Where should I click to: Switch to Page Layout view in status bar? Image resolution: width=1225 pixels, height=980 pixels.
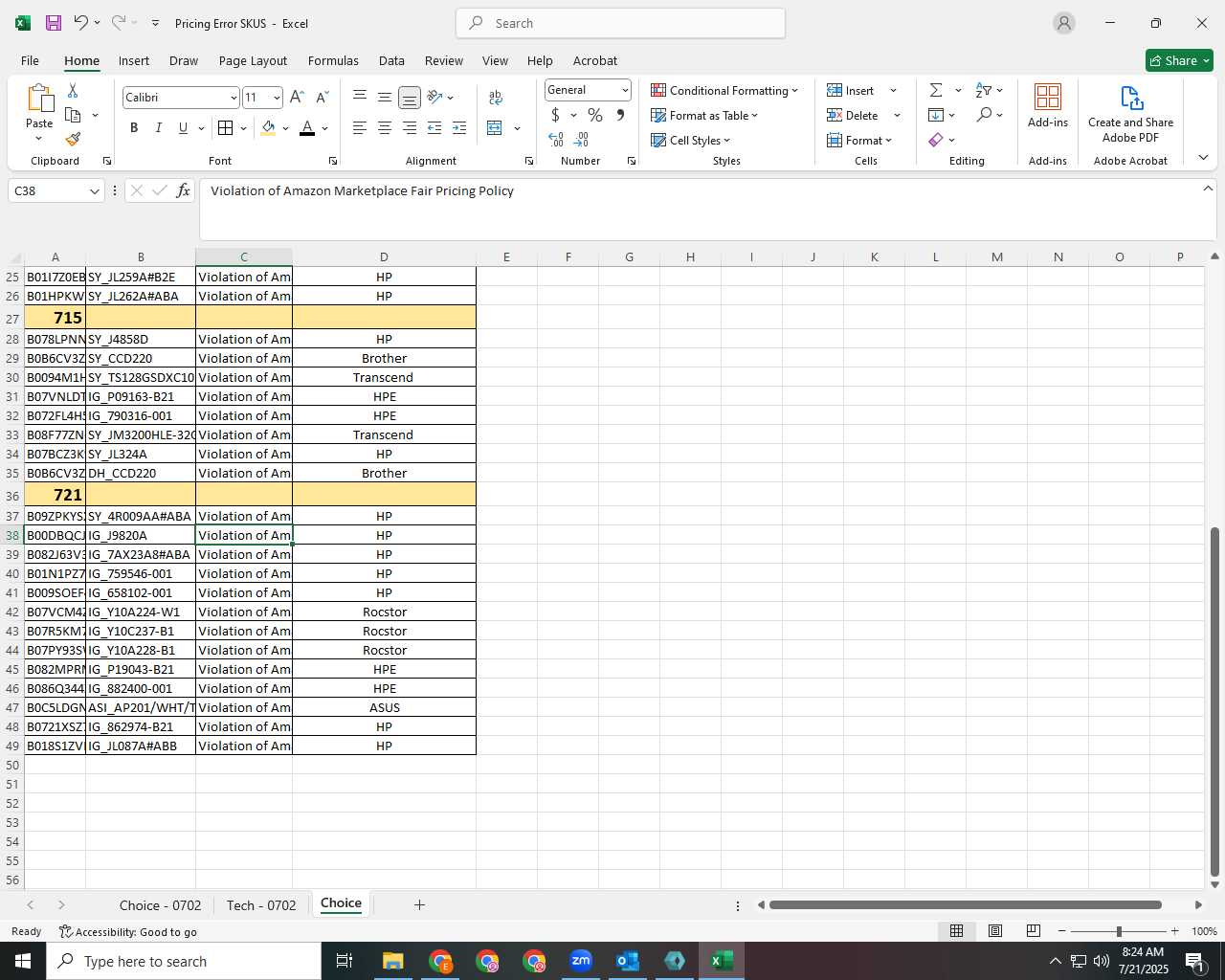pos(995,931)
